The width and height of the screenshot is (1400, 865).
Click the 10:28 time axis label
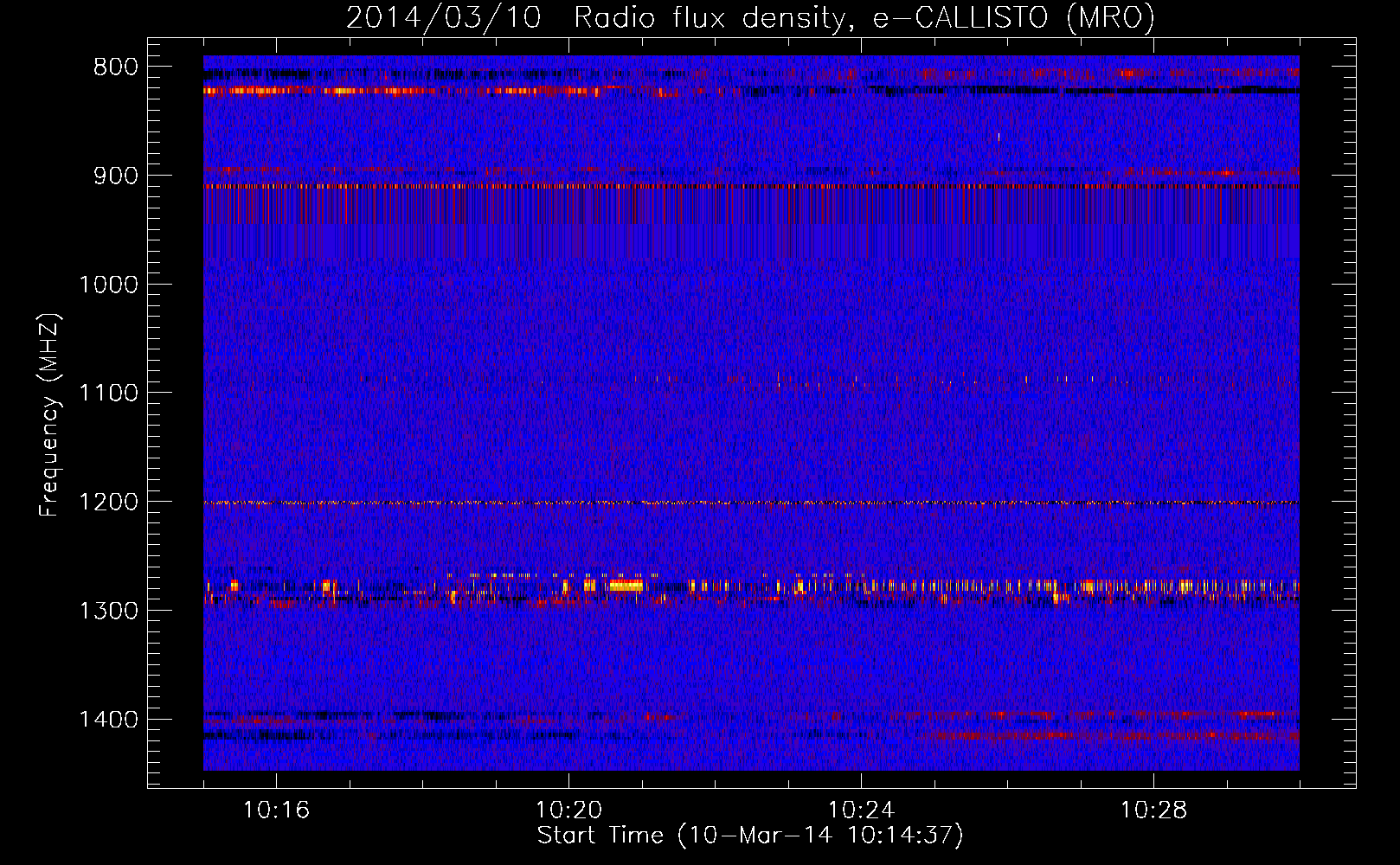click(1153, 811)
